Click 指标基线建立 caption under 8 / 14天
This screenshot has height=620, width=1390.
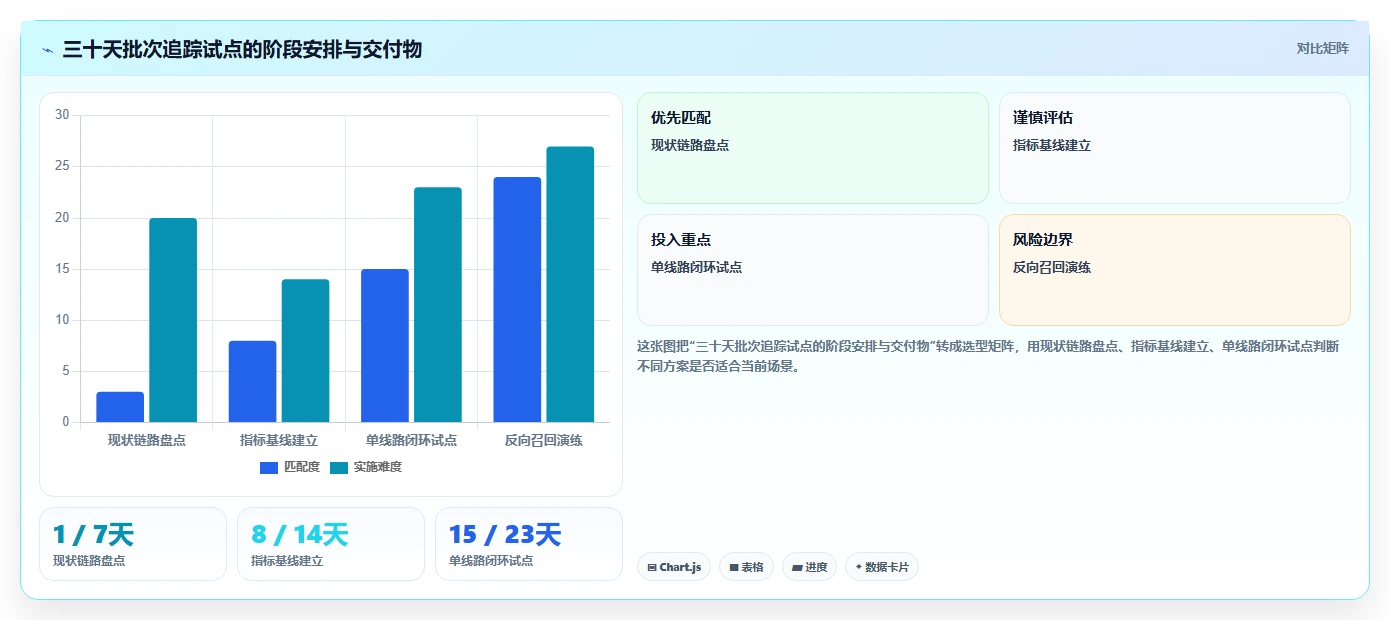pos(287,561)
